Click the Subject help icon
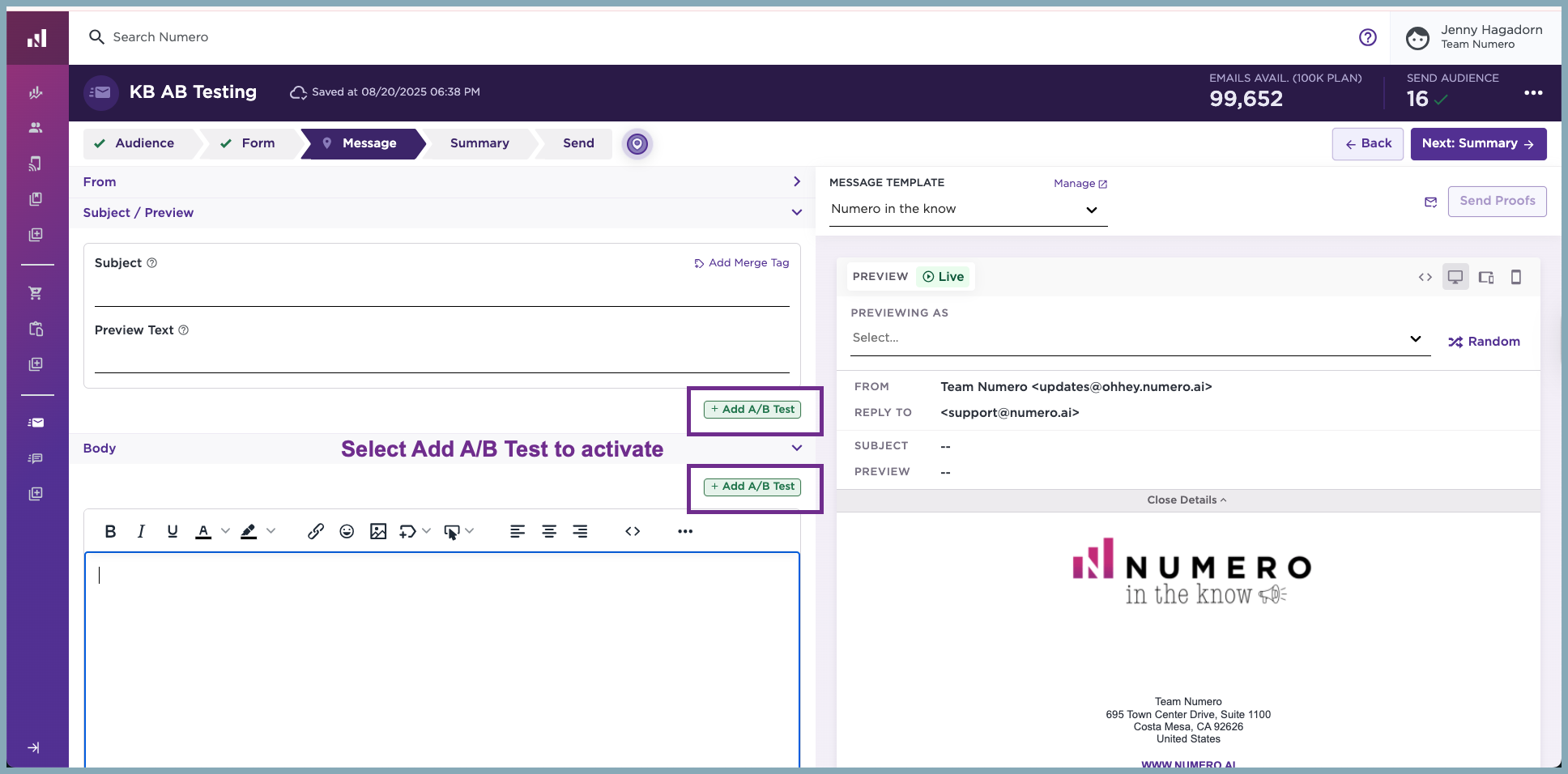The height and width of the screenshot is (774, 1568). (151, 263)
